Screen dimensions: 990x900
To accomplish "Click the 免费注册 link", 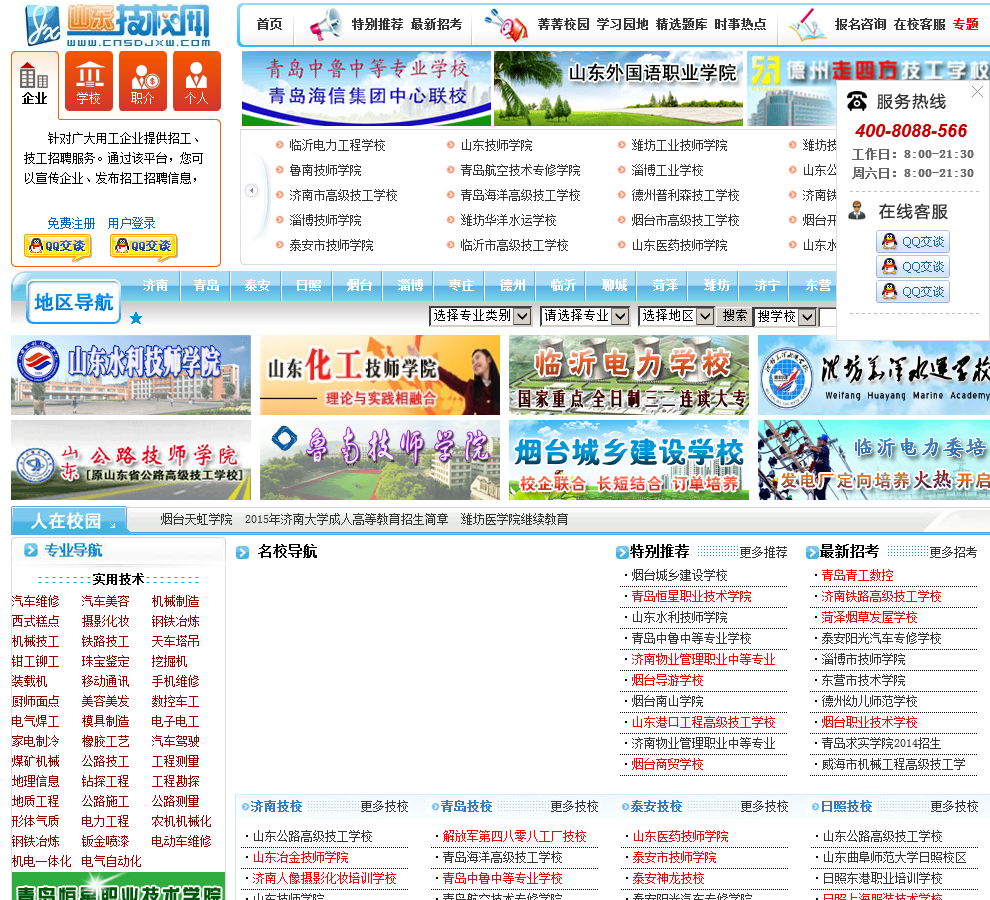I will coord(71,223).
